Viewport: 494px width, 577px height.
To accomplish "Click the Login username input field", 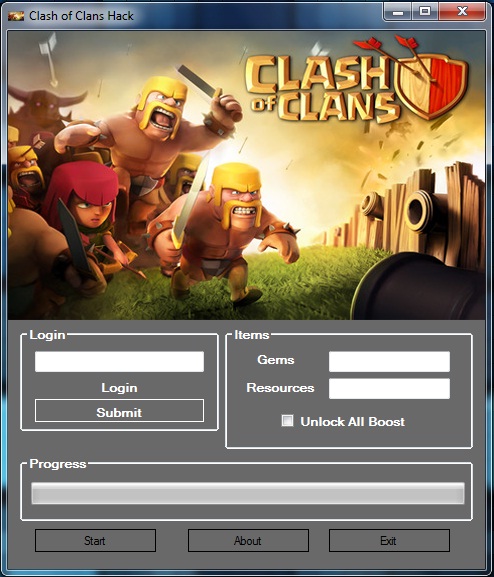I will (119, 361).
